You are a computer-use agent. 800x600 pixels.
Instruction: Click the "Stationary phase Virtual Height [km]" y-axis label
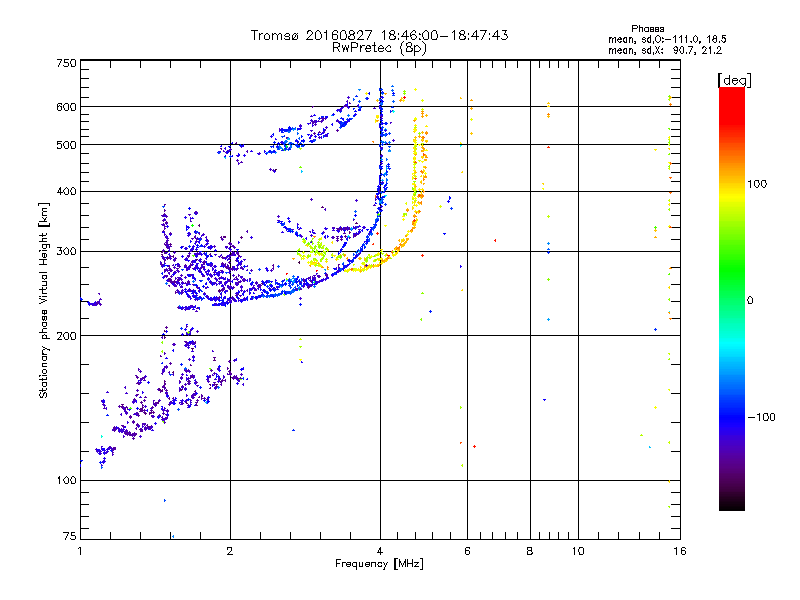44,301
